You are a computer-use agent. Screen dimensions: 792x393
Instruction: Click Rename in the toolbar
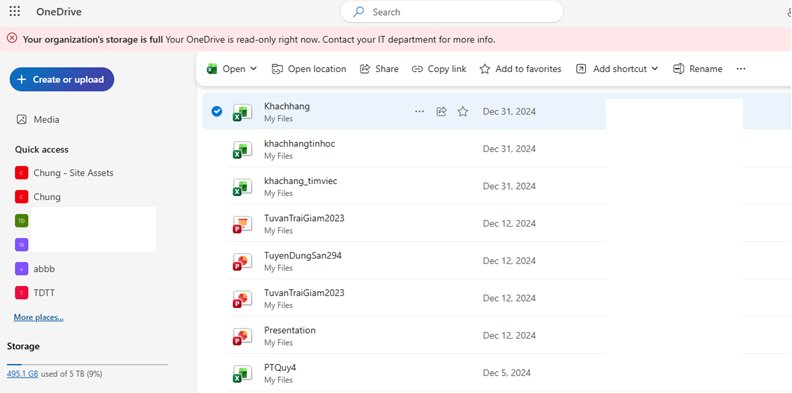coord(698,69)
